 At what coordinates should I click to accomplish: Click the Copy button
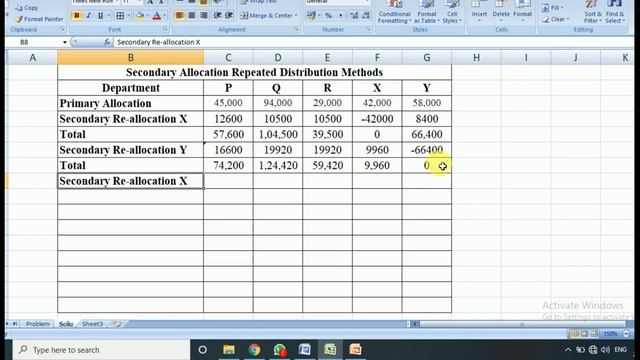tap(27, 7)
